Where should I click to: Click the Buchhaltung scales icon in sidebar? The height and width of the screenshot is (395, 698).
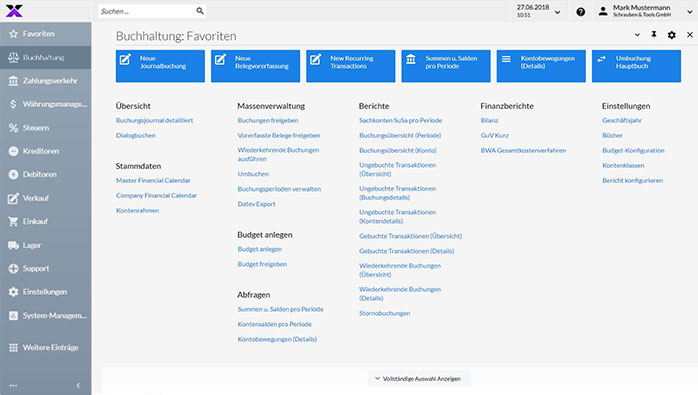tap(13, 57)
